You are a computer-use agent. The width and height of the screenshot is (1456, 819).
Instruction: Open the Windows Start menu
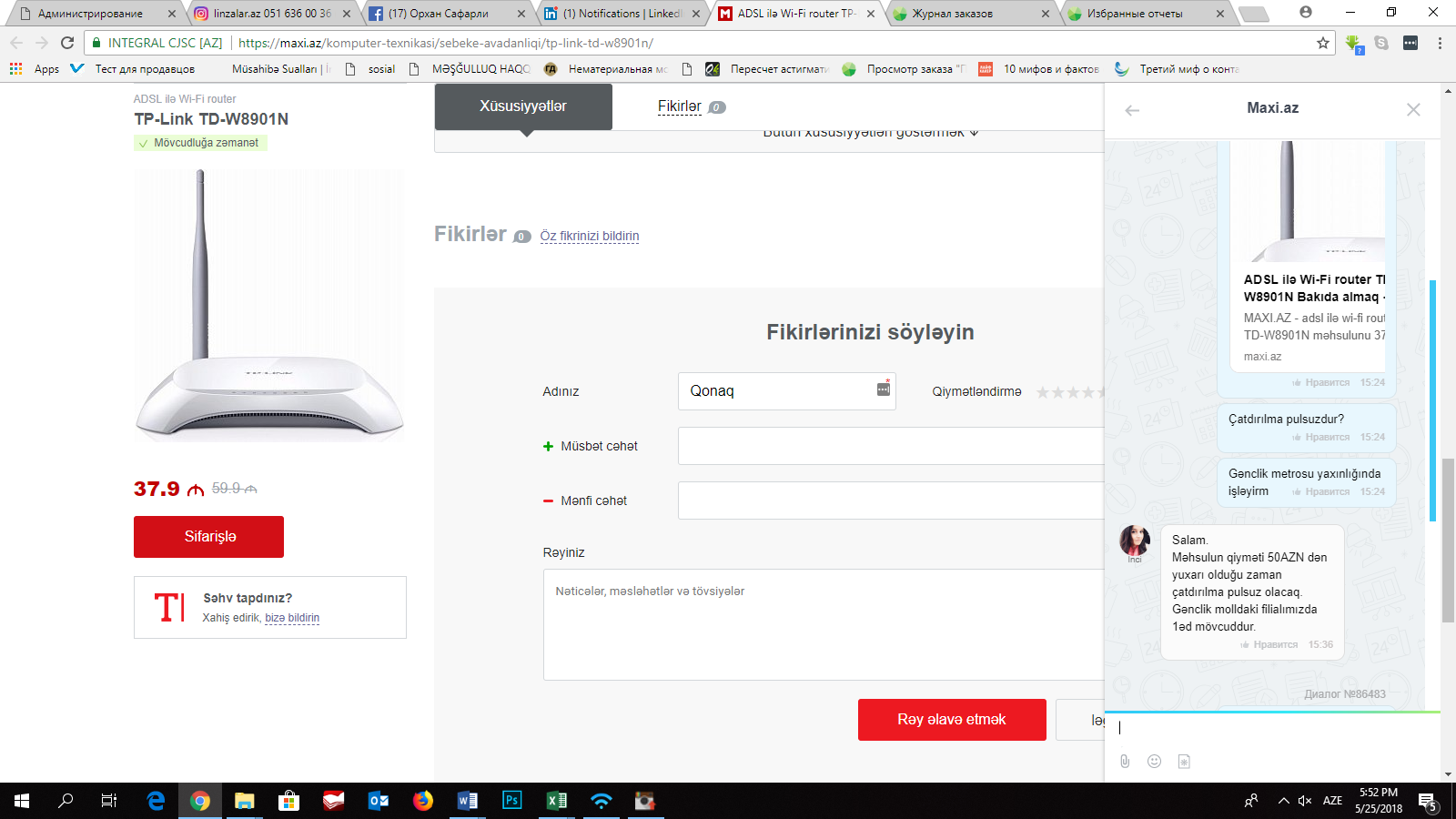click(x=22, y=801)
